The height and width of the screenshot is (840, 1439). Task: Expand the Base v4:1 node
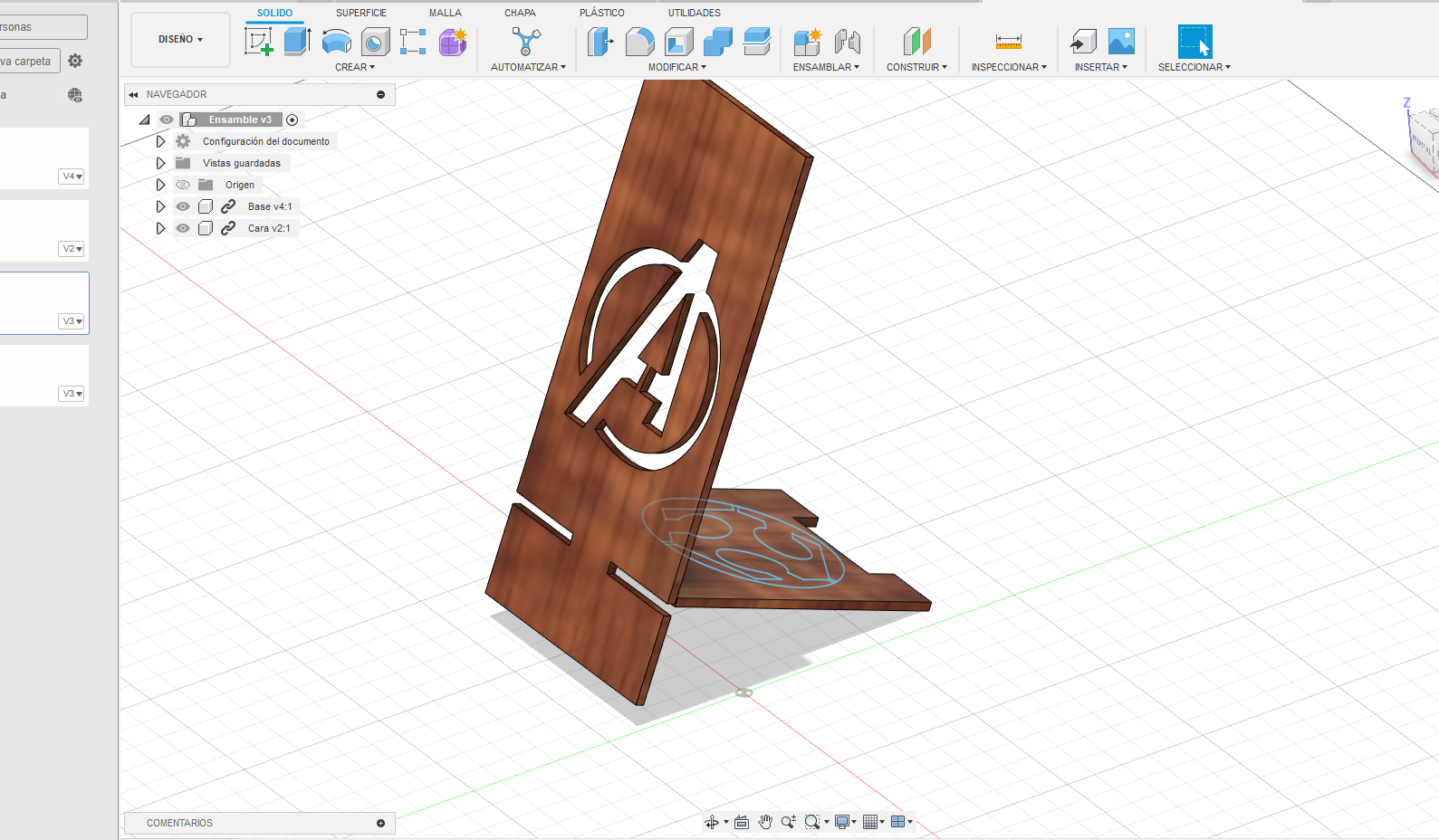pyautogui.click(x=160, y=206)
